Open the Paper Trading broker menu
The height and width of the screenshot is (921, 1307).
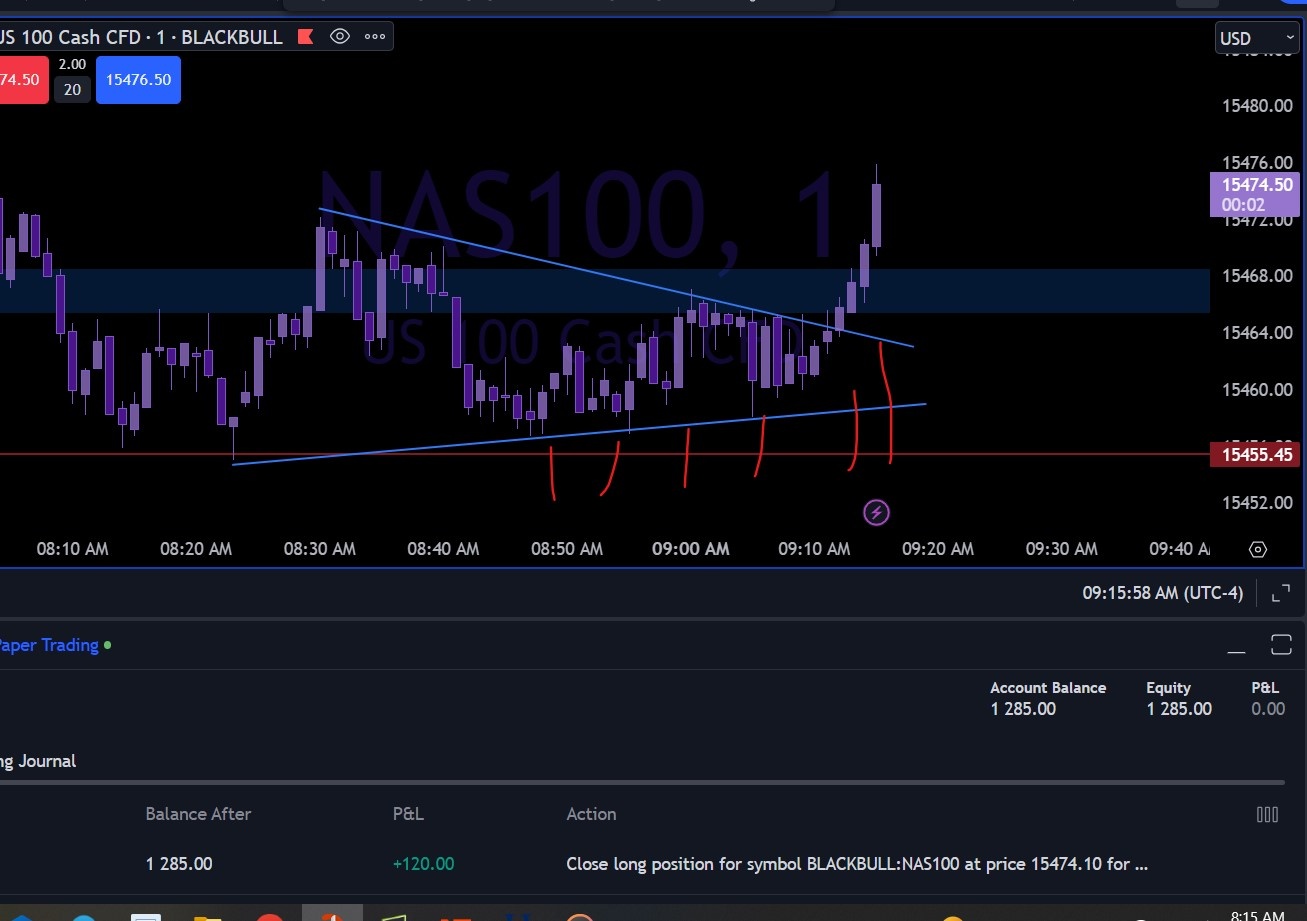tap(50, 645)
